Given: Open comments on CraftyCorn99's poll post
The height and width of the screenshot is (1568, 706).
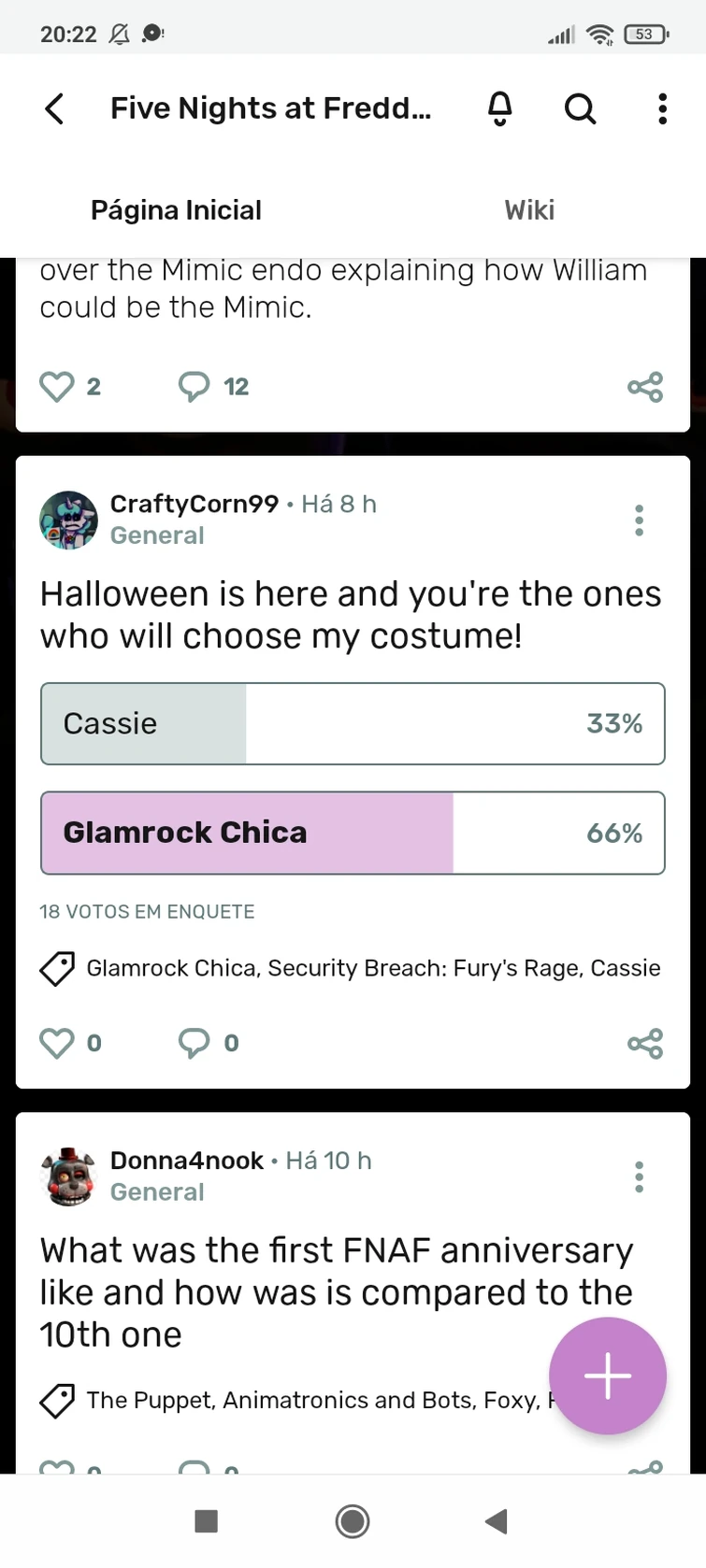Looking at the screenshot, I should [x=195, y=1043].
